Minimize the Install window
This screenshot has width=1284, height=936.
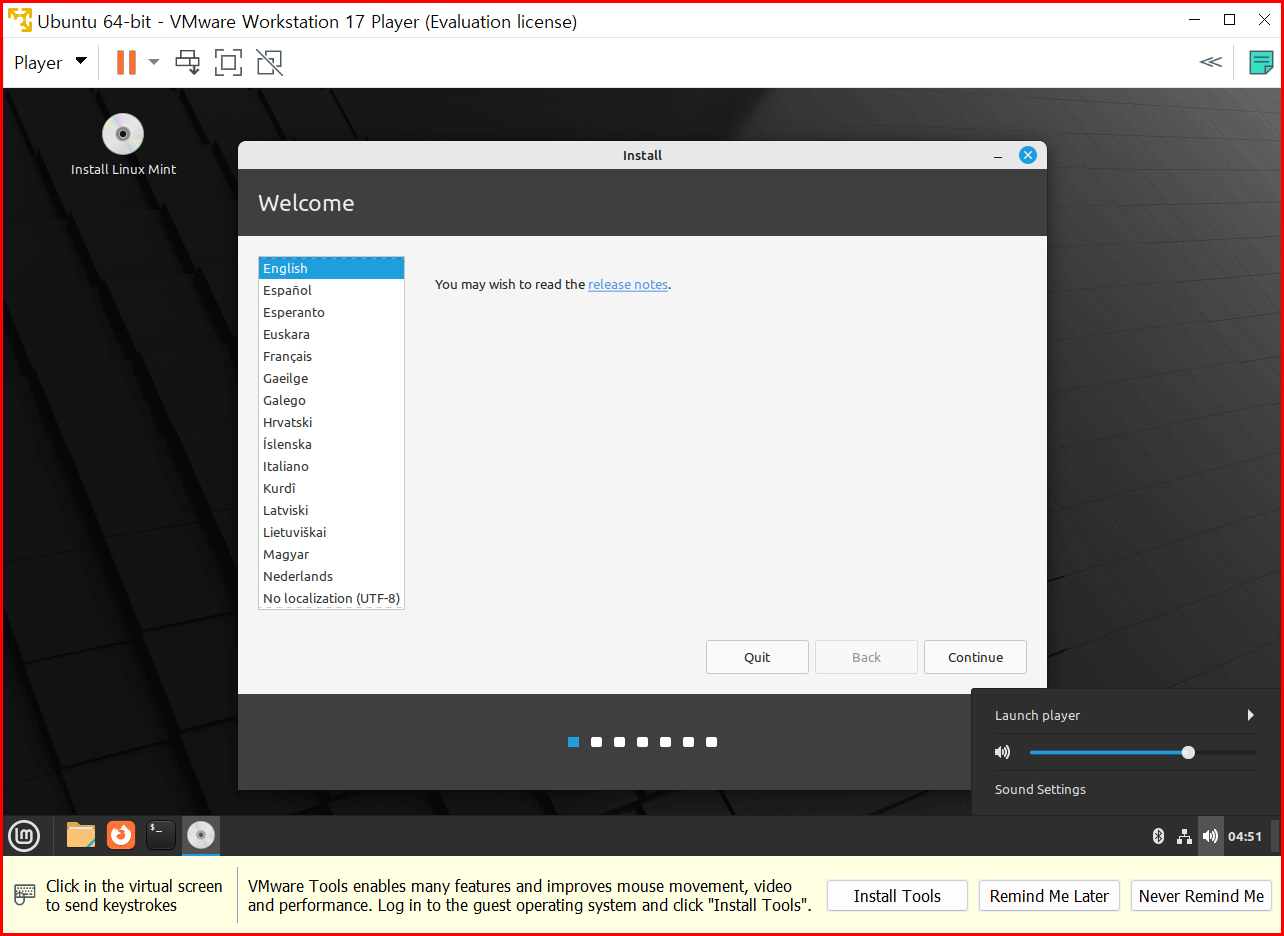click(x=998, y=156)
